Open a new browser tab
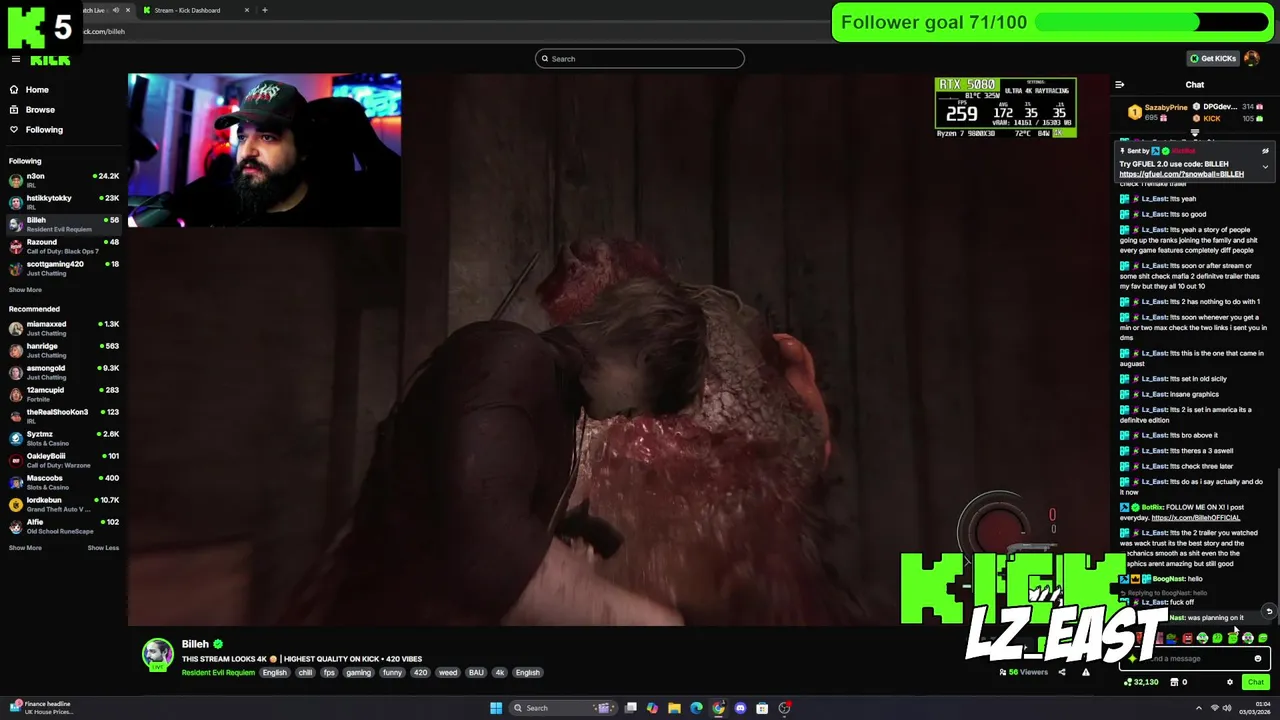This screenshot has width=1280, height=720. coord(264,10)
